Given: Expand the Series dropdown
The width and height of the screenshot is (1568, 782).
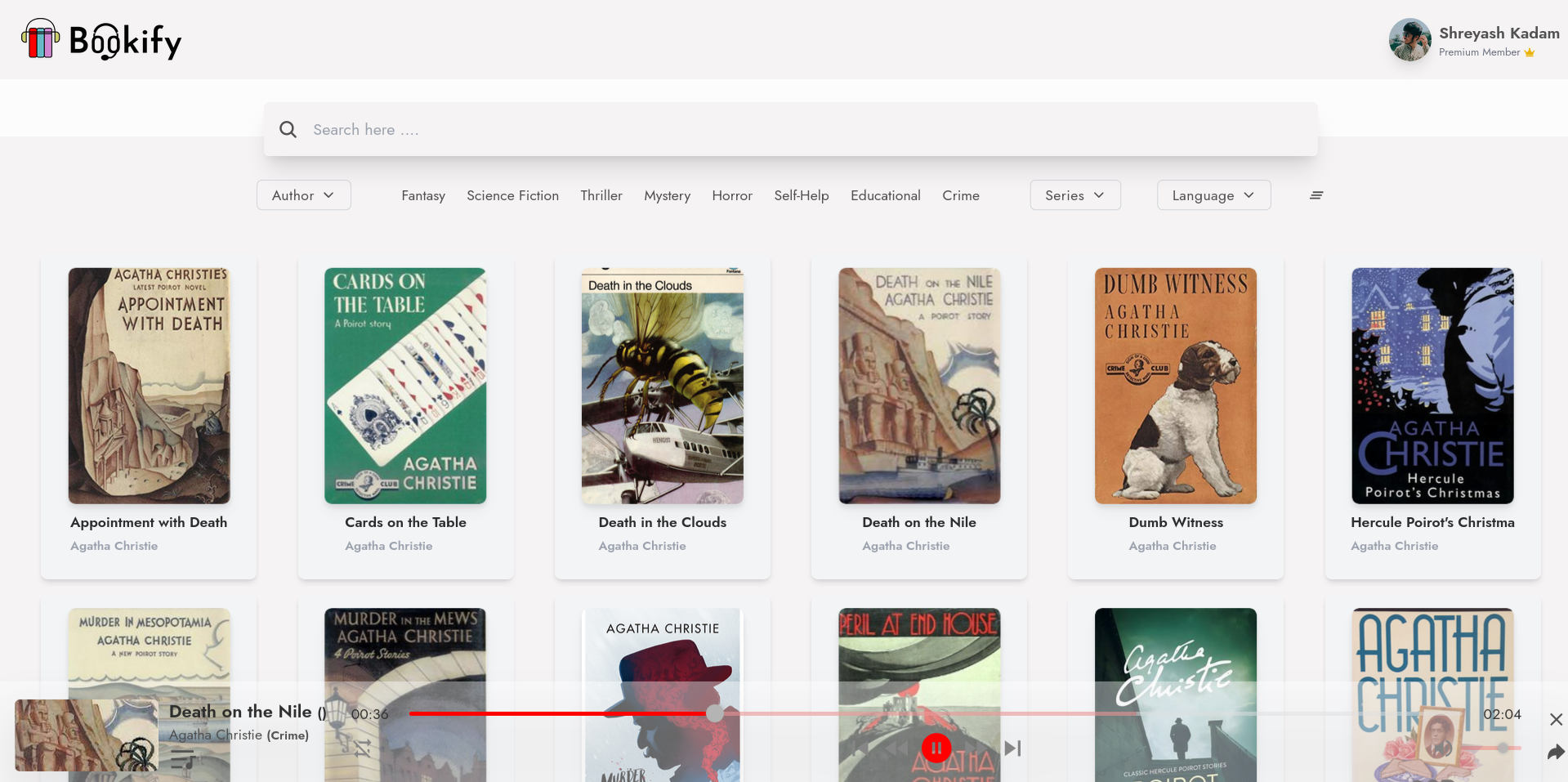Looking at the screenshot, I should click(x=1074, y=195).
